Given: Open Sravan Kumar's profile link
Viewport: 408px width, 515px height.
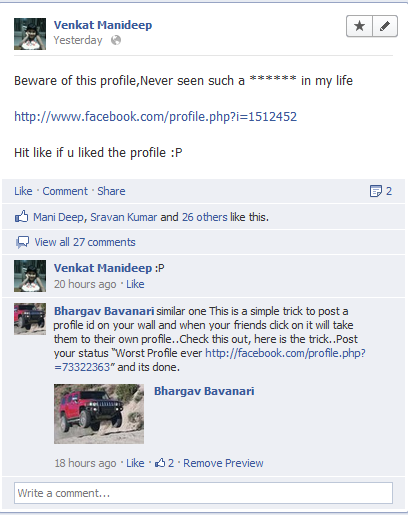Looking at the screenshot, I should (x=124, y=217).
